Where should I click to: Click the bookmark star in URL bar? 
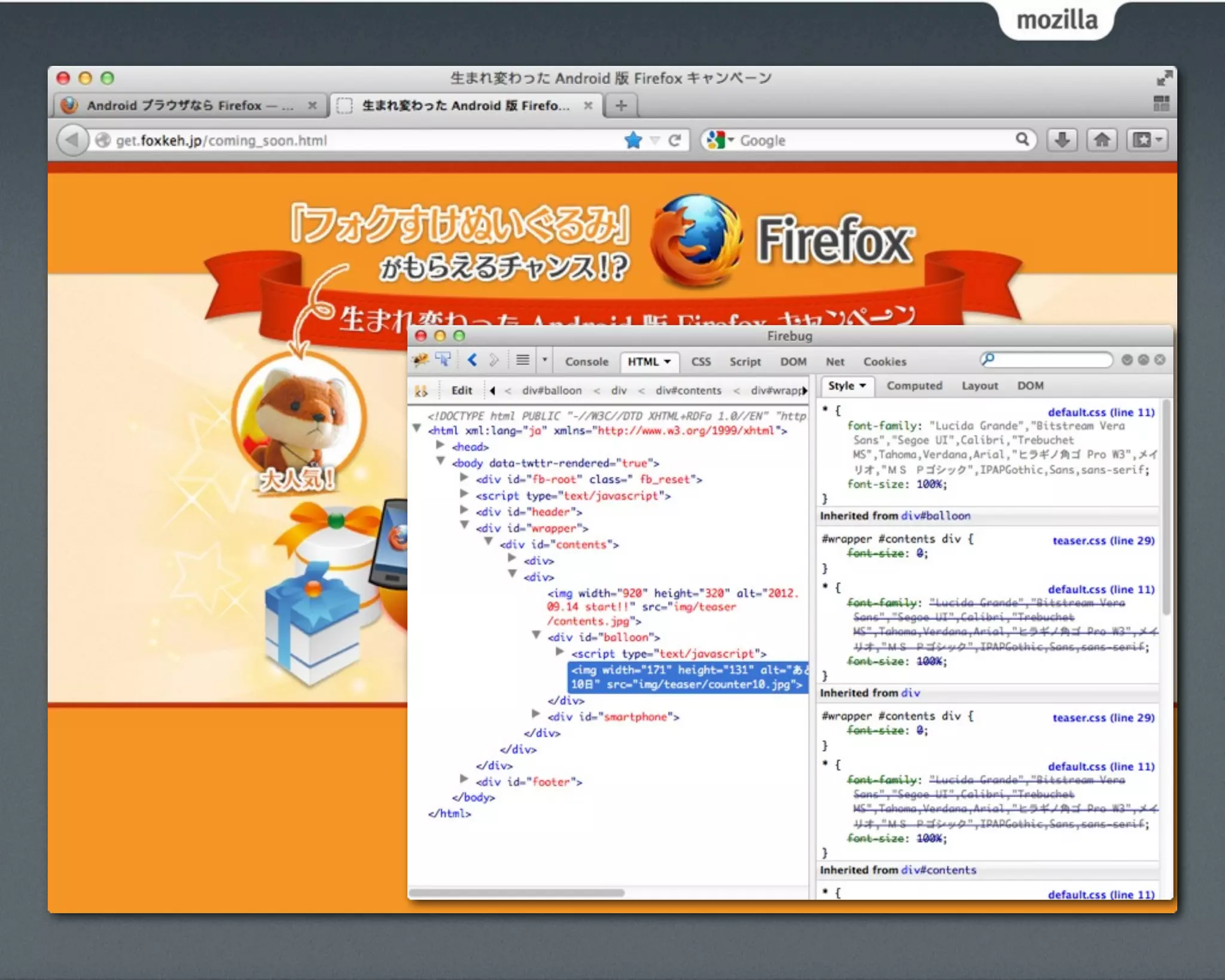(633, 141)
